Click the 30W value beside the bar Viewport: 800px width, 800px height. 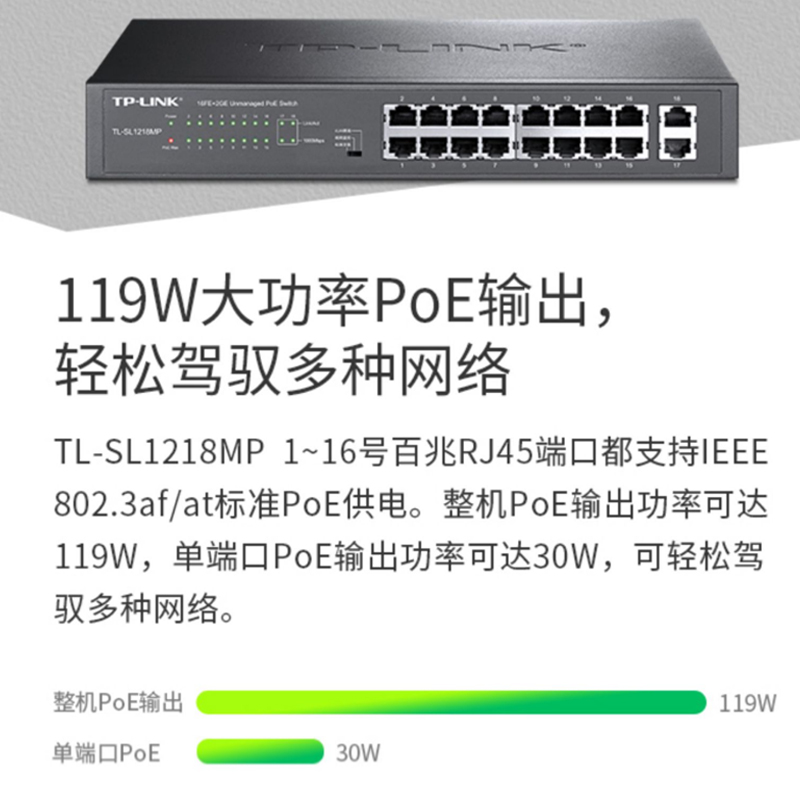(358, 753)
